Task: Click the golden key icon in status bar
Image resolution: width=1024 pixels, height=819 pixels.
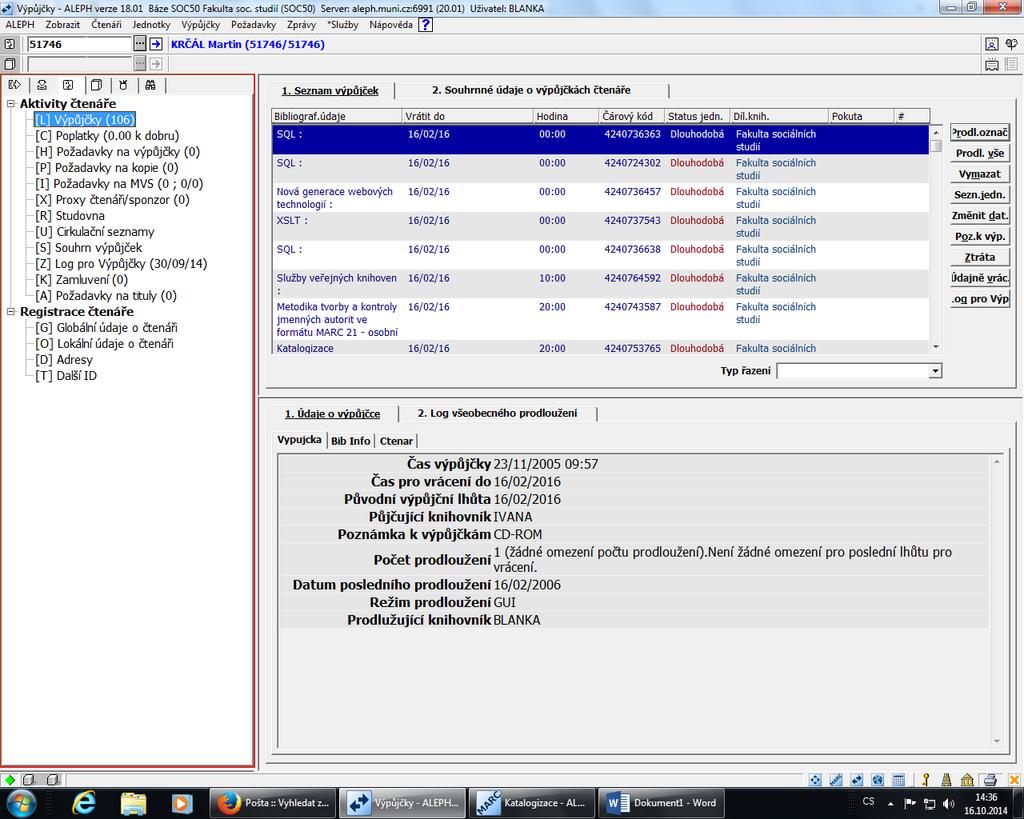Action: pos(925,780)
